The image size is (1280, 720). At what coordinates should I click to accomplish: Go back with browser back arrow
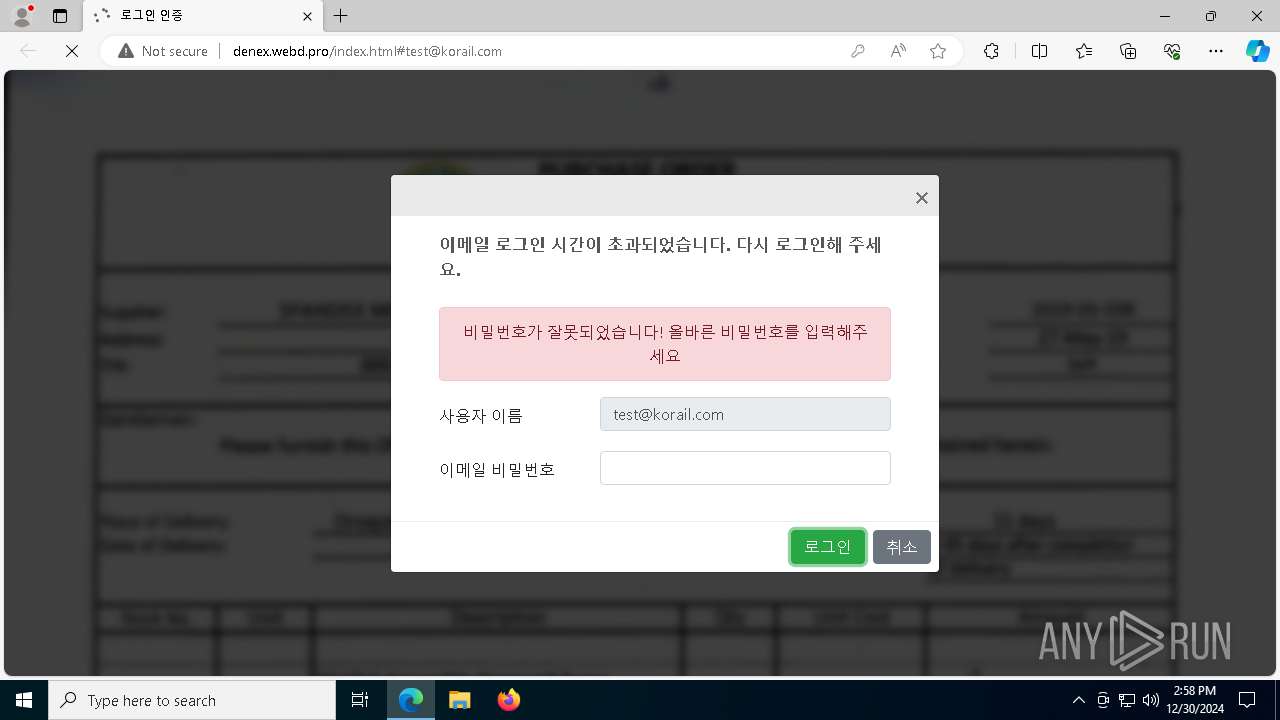[28, 51]
